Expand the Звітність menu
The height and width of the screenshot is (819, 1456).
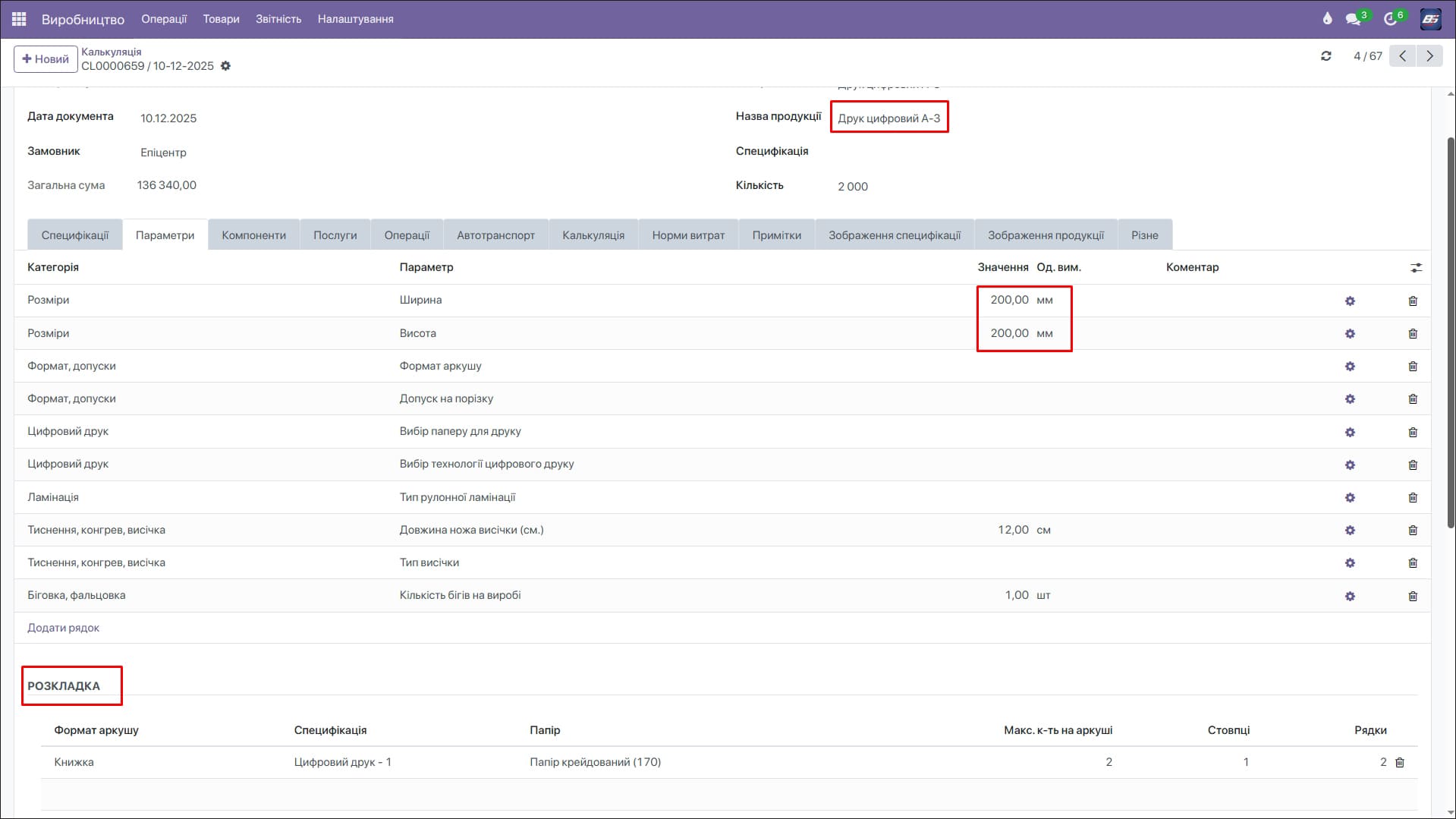tap(278, 19)
